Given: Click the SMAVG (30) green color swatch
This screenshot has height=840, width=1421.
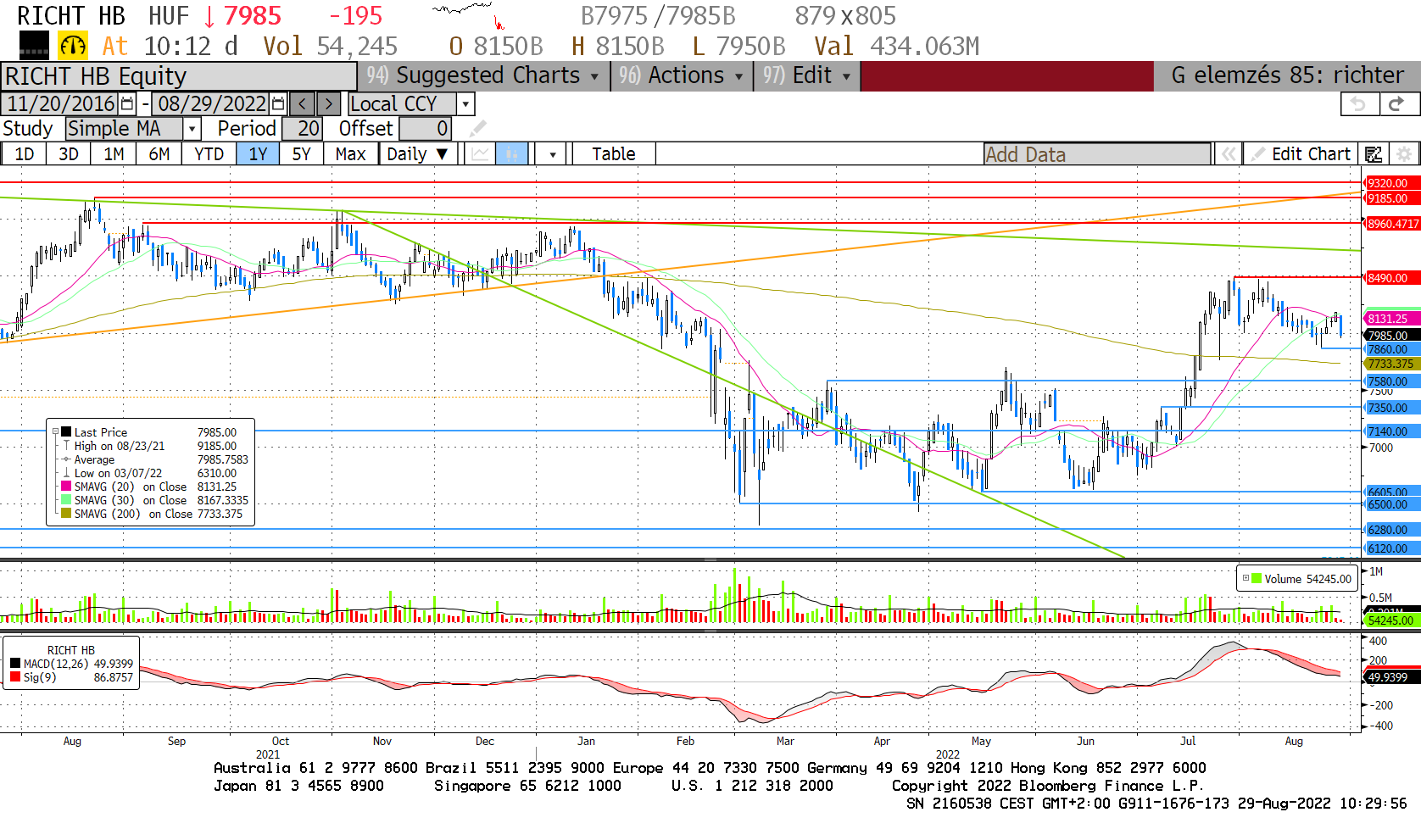Looking at the screenshot, I should (x=66, y=500).
